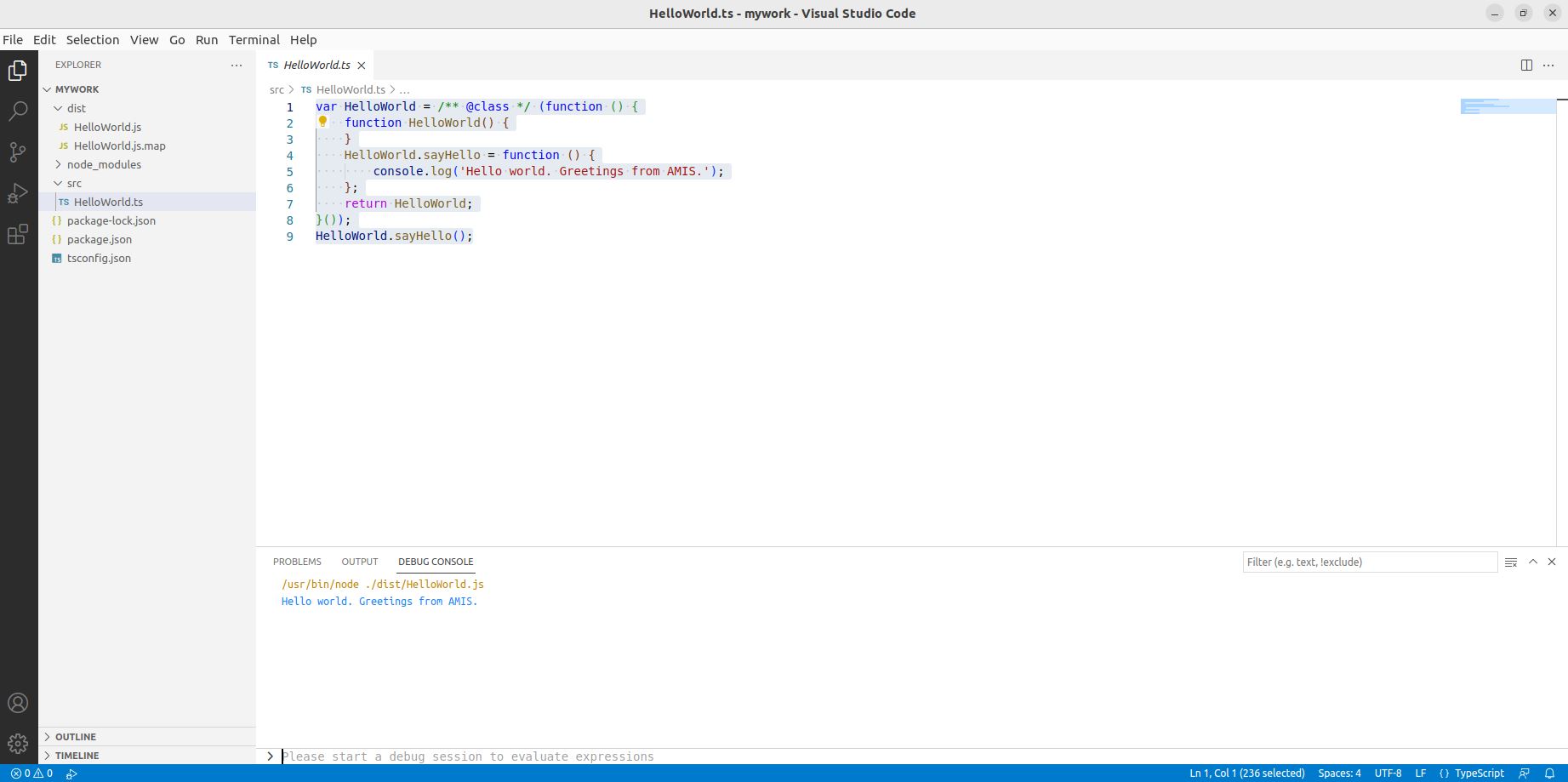1568x782 pixels.
Task: Open the Accounts menu icon
Action: point(18,703)
